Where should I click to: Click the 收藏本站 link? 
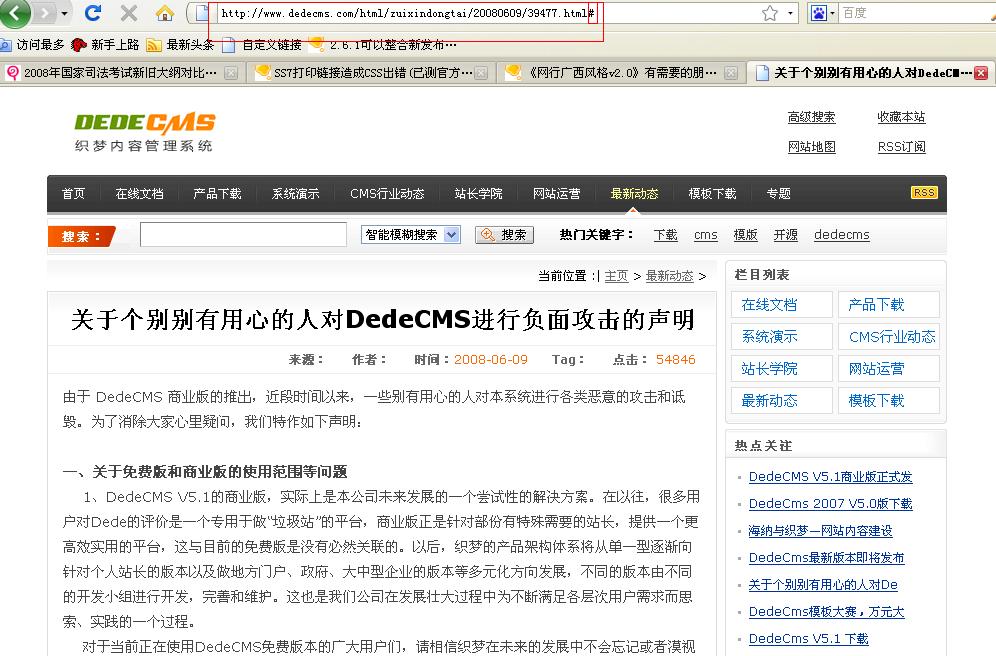coord(901,117)
